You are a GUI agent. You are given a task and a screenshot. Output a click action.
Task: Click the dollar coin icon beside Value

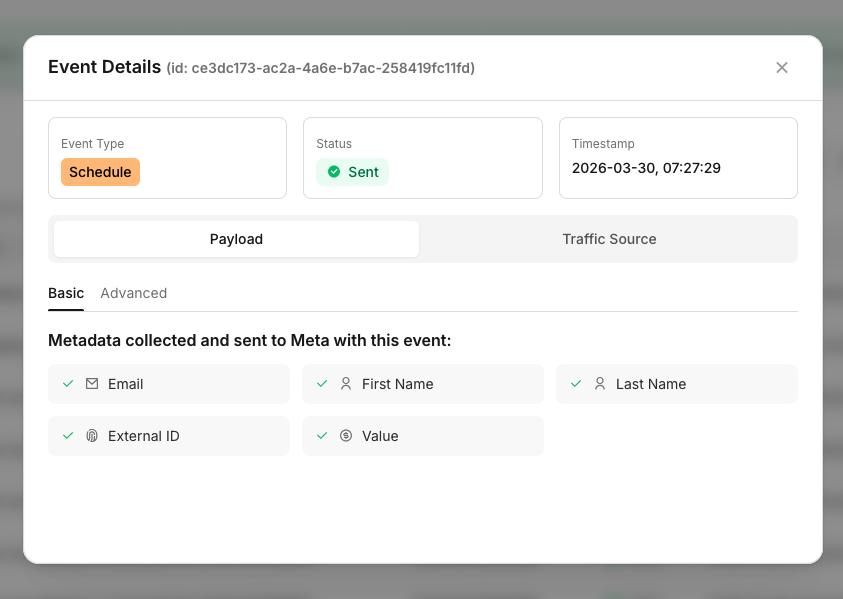click(346, 436)
